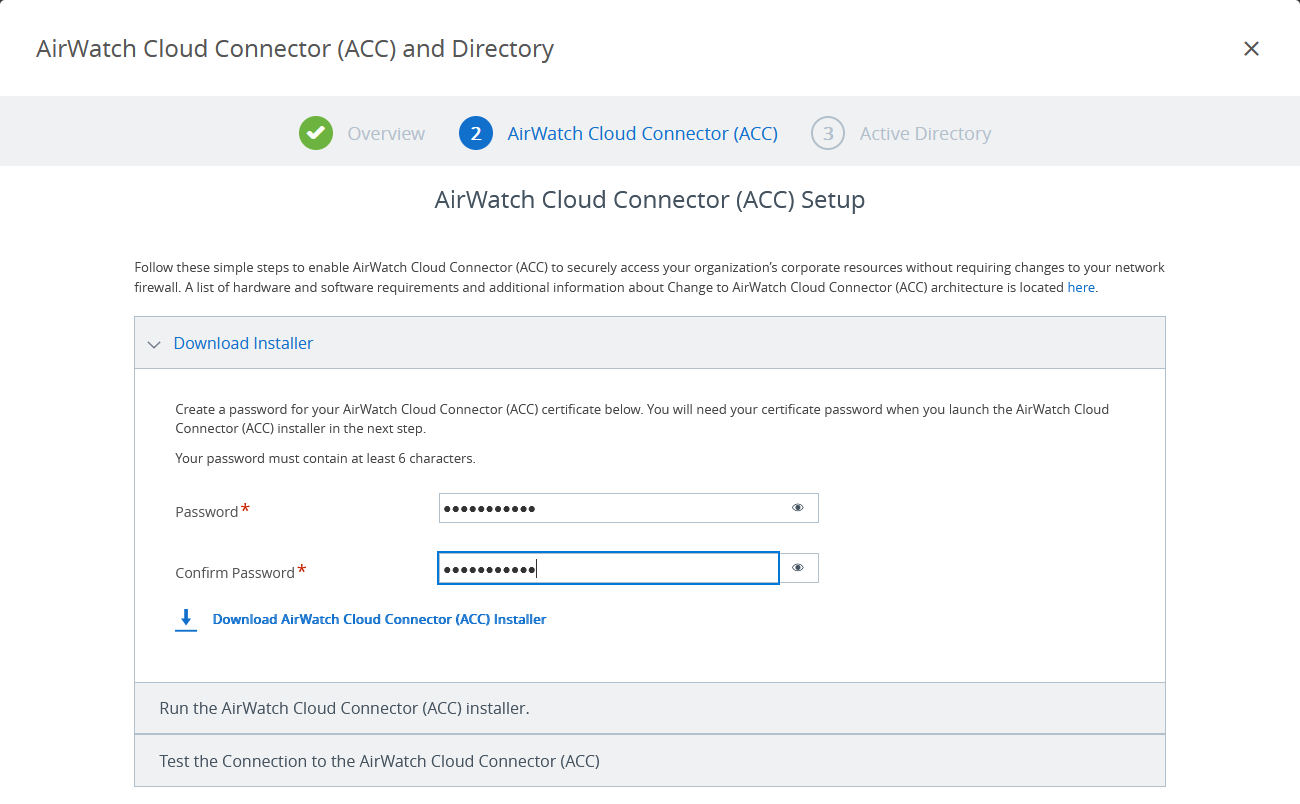
Task: Focus the Confirm Password input field
Action: (x=608, y=568)
